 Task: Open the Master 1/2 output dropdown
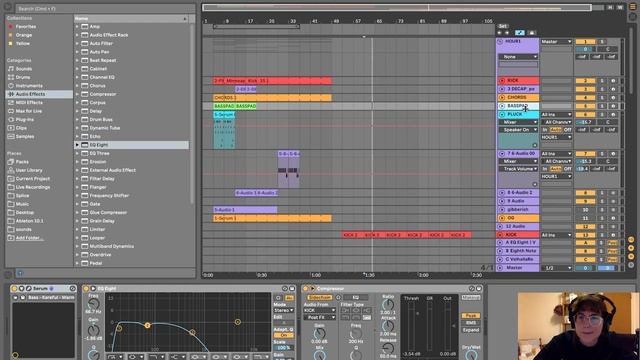tap(557, 268)
